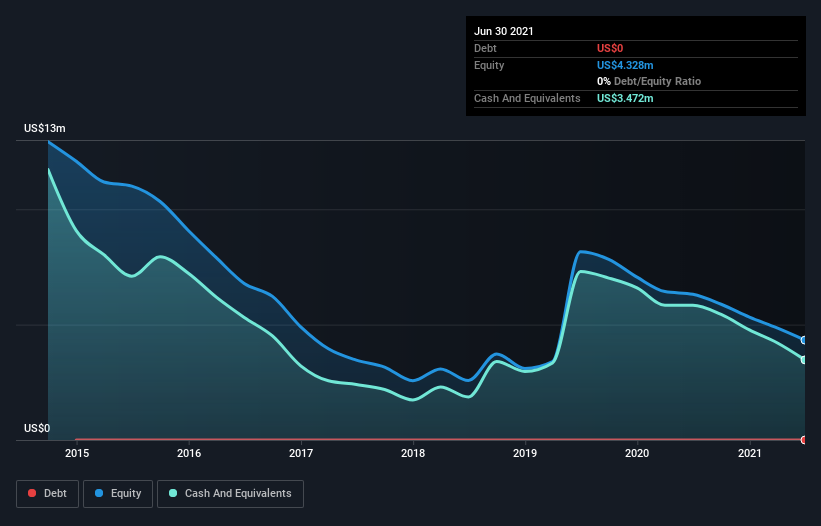Click the tooltip's Cash And Equivalents label
The image size is (821, 526).
(x=527, y=98)
